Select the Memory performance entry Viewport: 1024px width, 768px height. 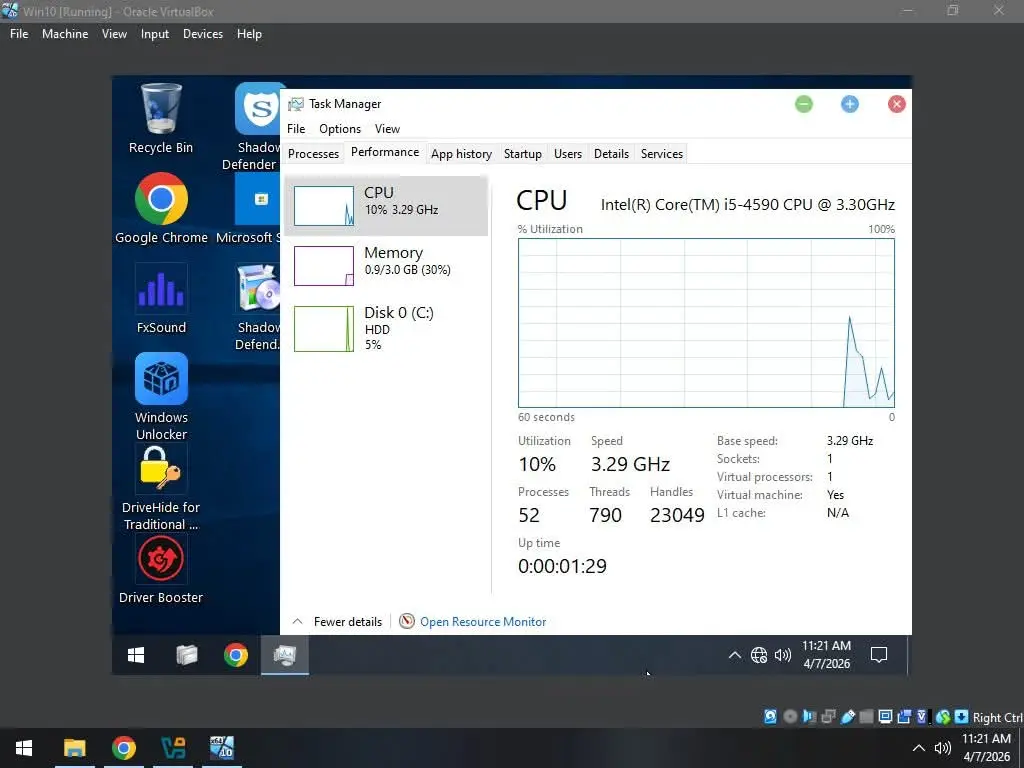386,265
